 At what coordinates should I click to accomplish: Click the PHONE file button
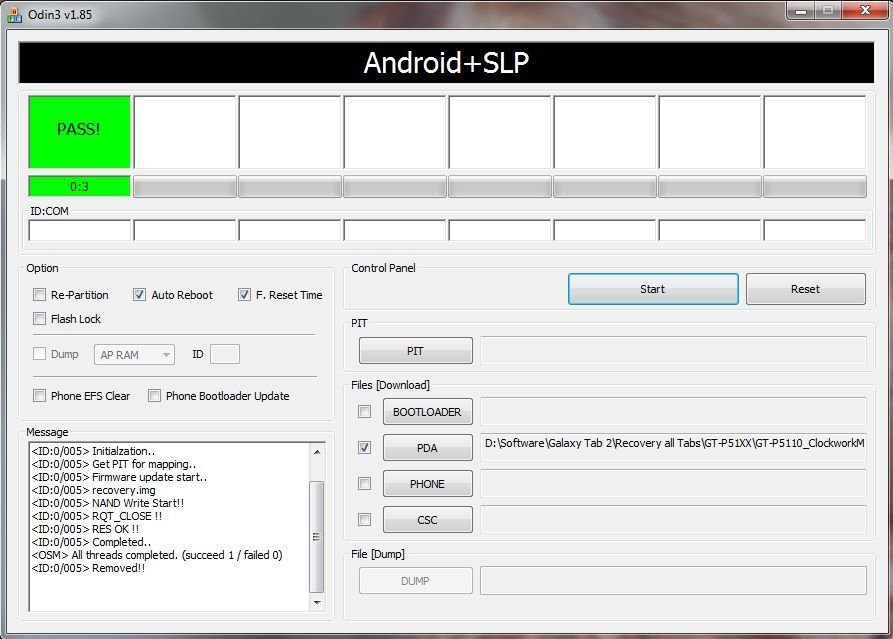pyautogui.click(x=428, y=484)
